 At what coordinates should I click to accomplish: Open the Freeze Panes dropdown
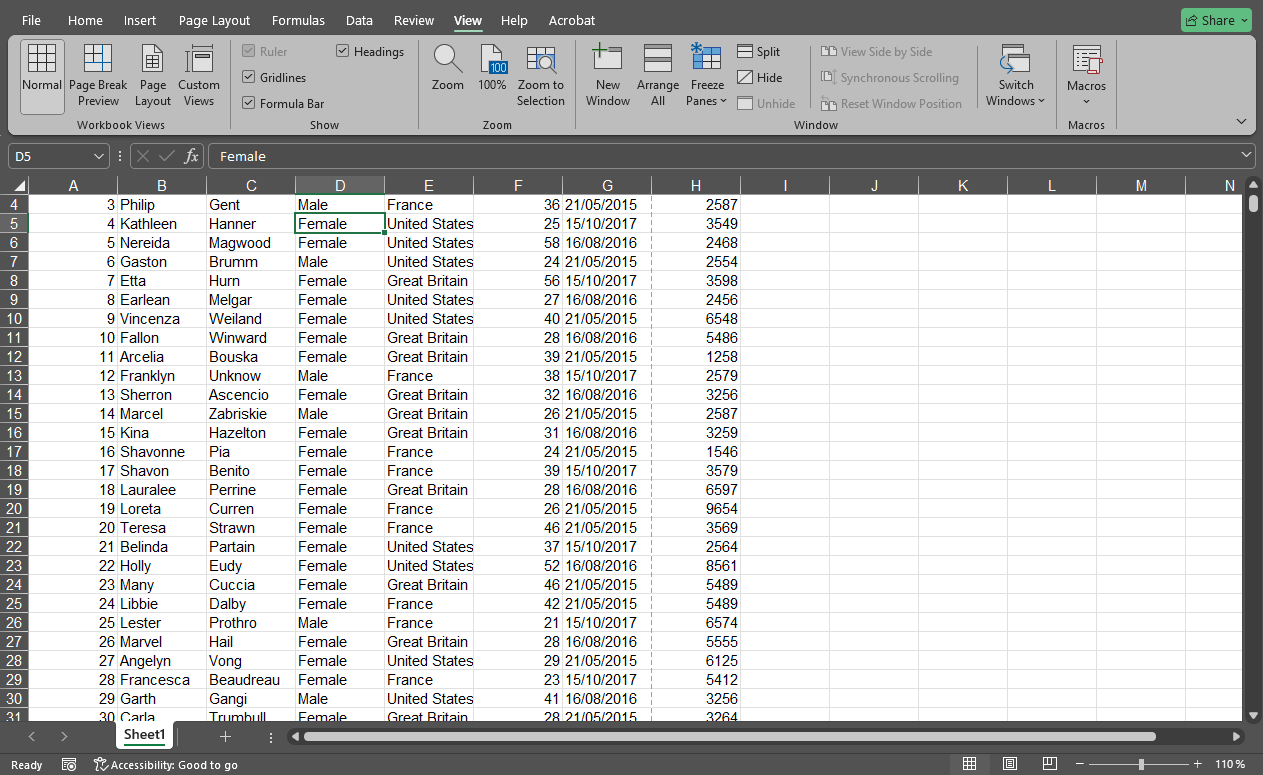click(x=707, y=93)
